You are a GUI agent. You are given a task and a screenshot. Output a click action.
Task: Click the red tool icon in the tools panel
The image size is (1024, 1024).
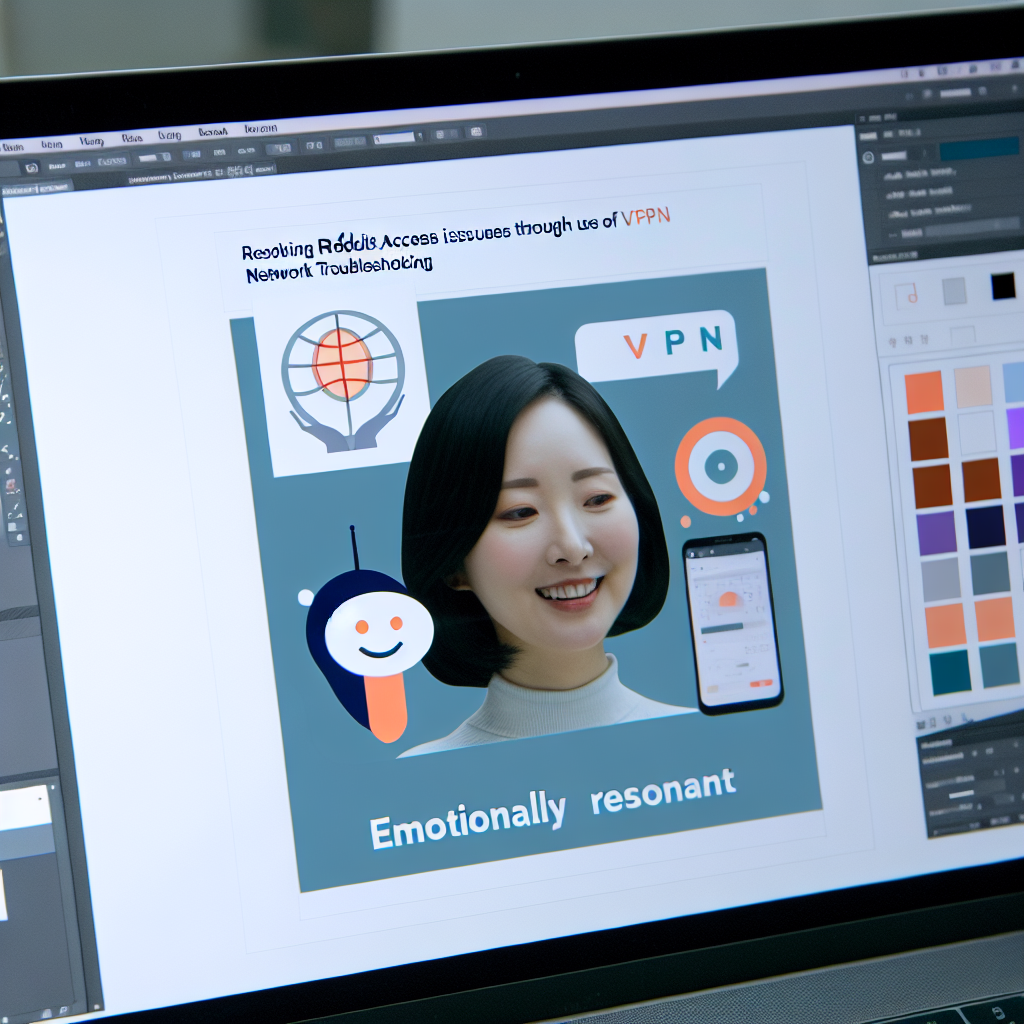point(12,485)
